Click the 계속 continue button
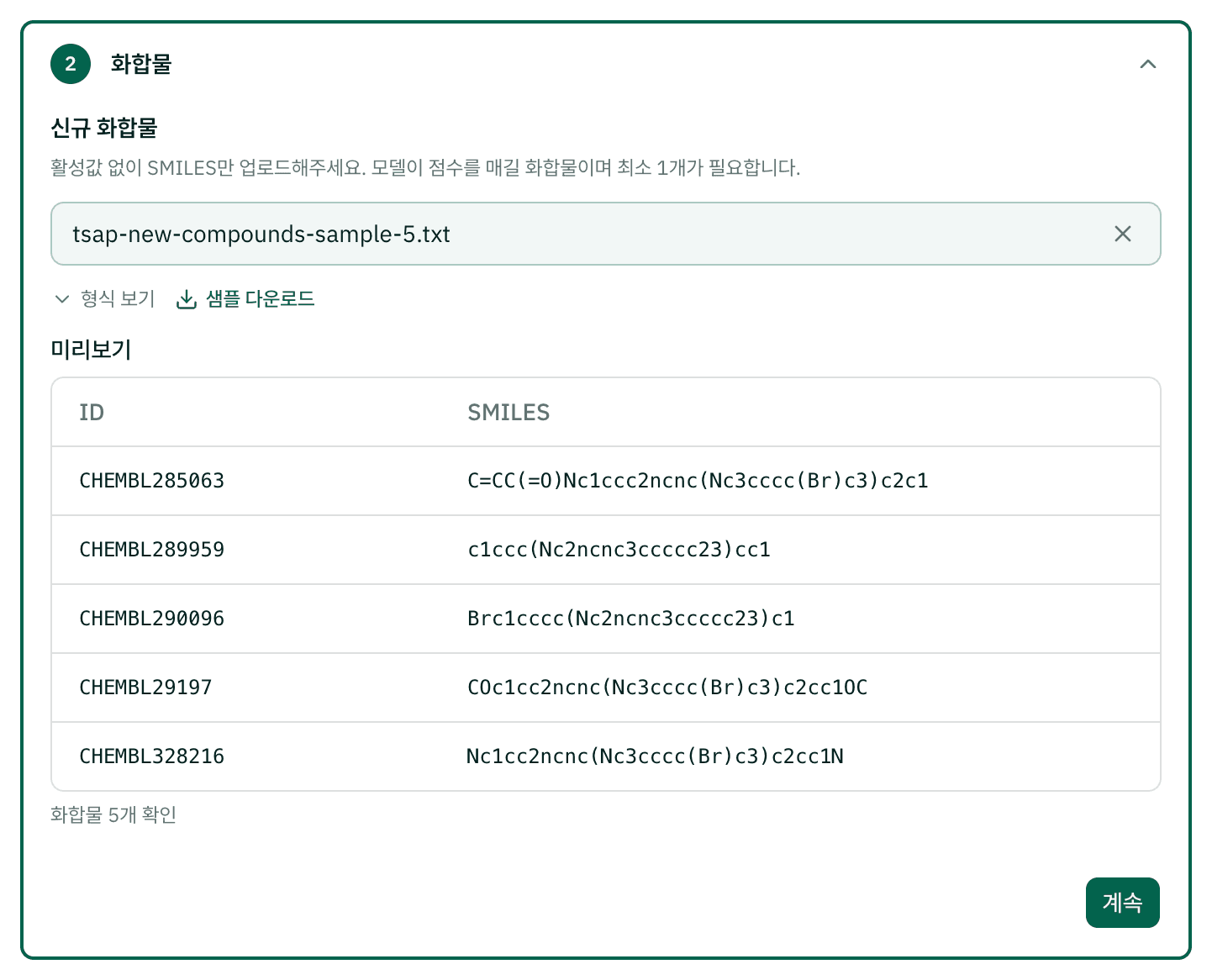 pyautogui.click(x=1122, y=903)
